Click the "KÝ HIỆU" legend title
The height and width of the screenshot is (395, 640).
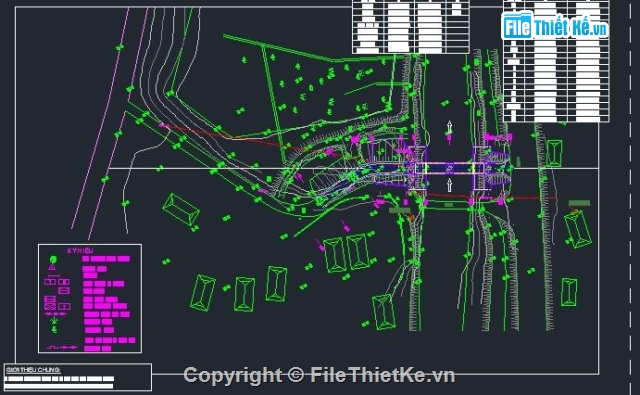(80, 251)
